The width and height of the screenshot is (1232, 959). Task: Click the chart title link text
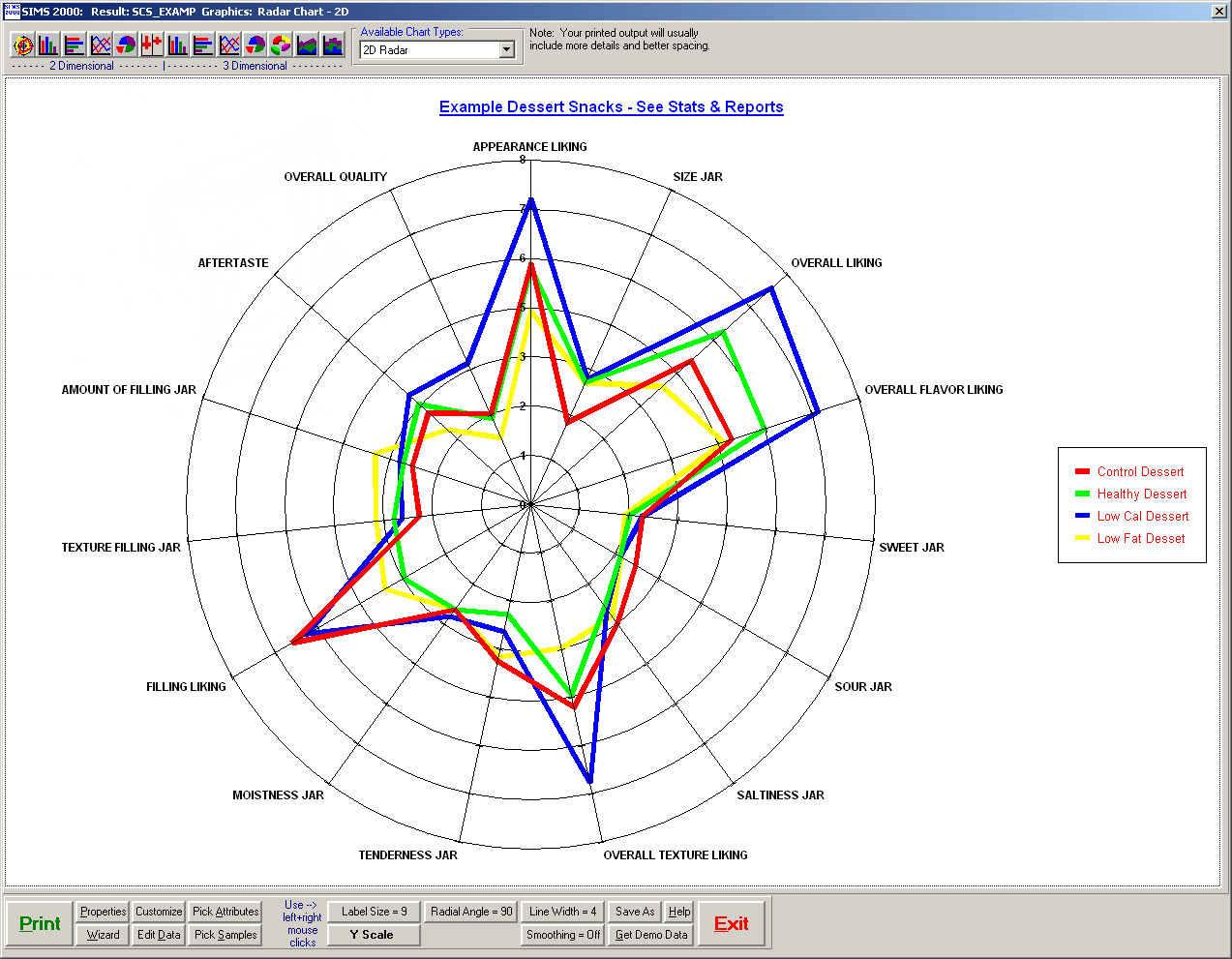pyautogui.click(x=611, y=107)
